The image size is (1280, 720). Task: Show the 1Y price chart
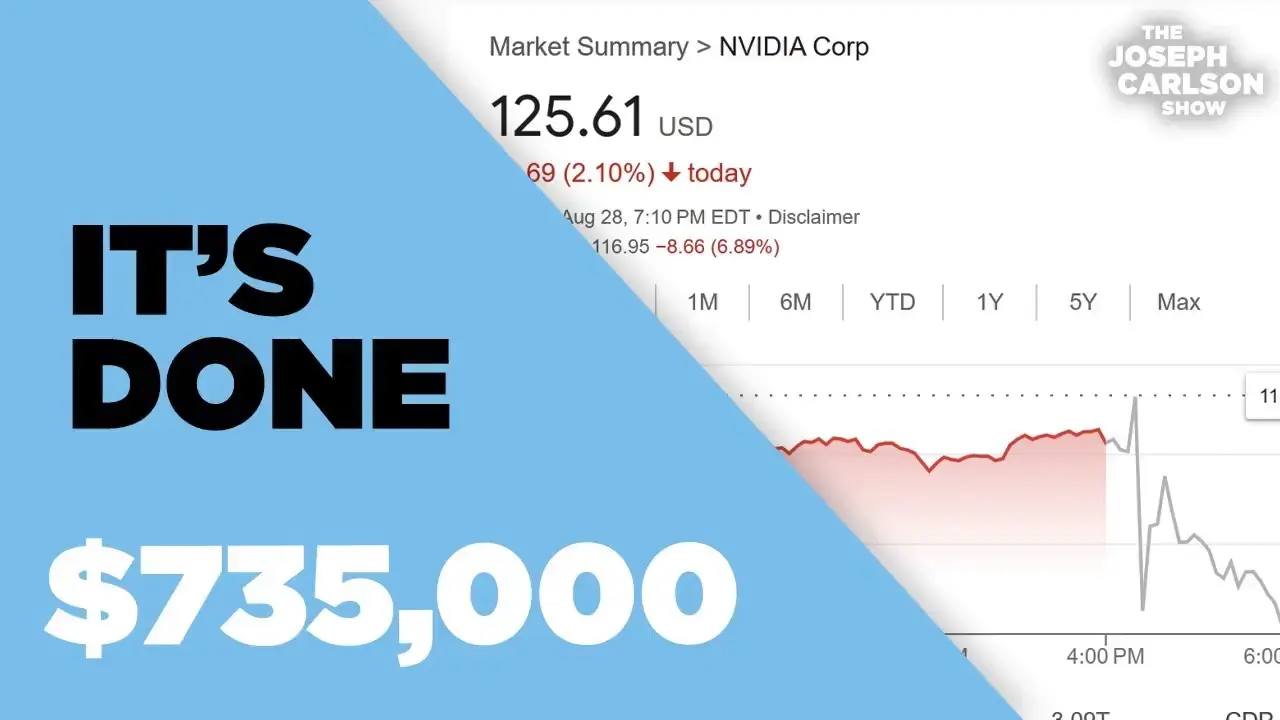[x=989, y=302]
